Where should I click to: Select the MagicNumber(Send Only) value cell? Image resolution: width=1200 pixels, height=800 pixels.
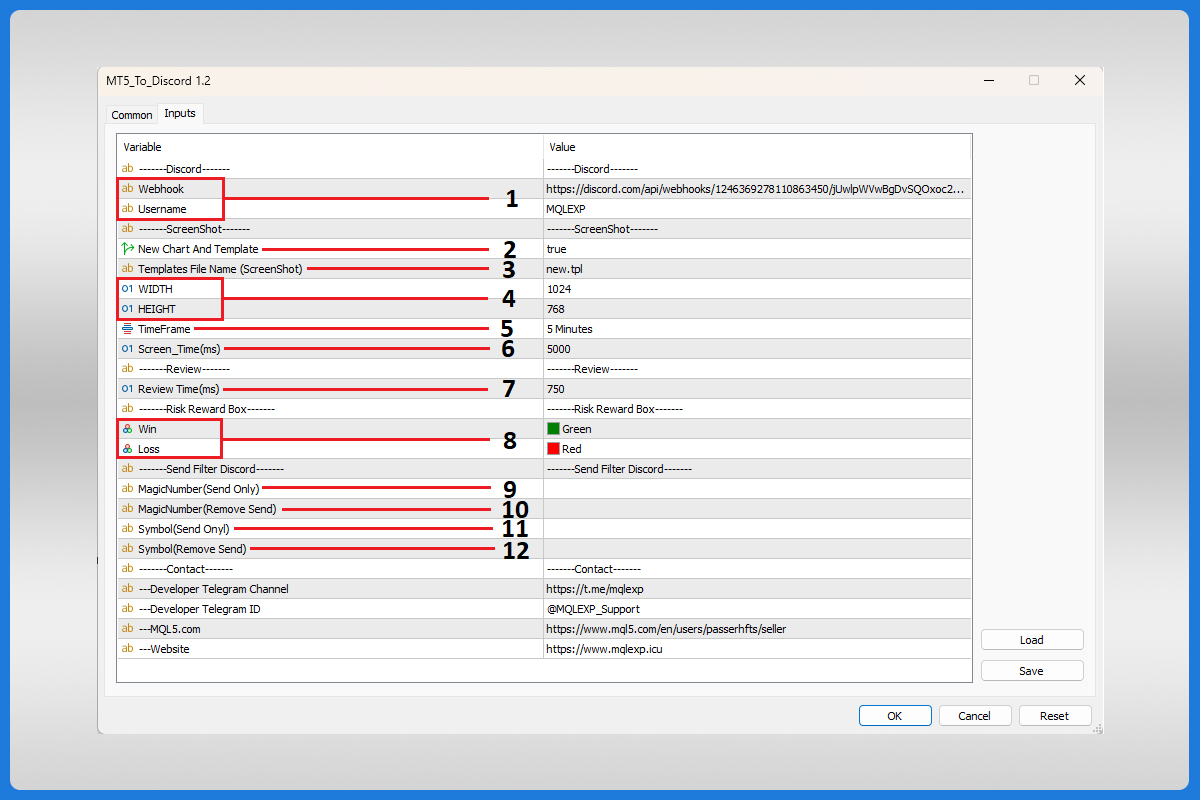756,489
